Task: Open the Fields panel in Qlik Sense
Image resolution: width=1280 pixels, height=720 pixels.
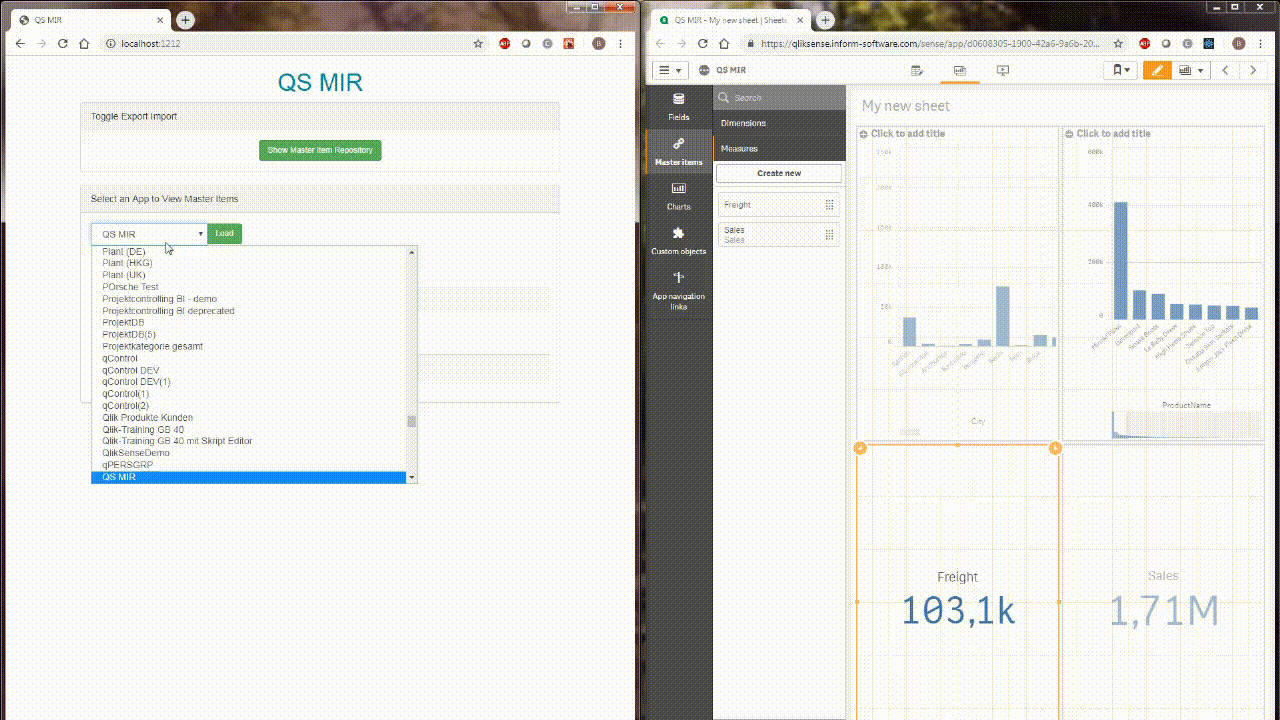Action: click(678, 106)
